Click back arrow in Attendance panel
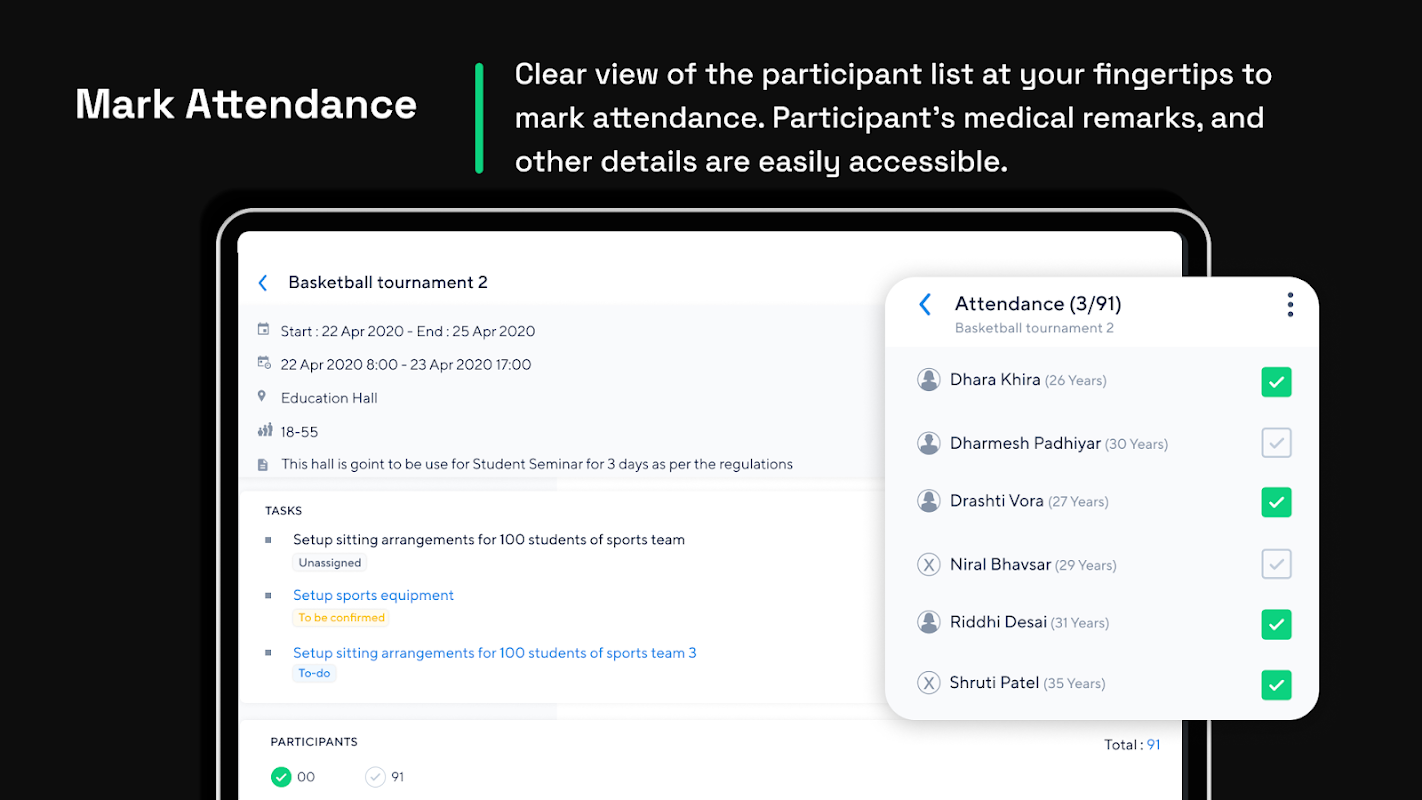Screen dimensions: 1422x800 pyautogui.click(x=925, y=304)
